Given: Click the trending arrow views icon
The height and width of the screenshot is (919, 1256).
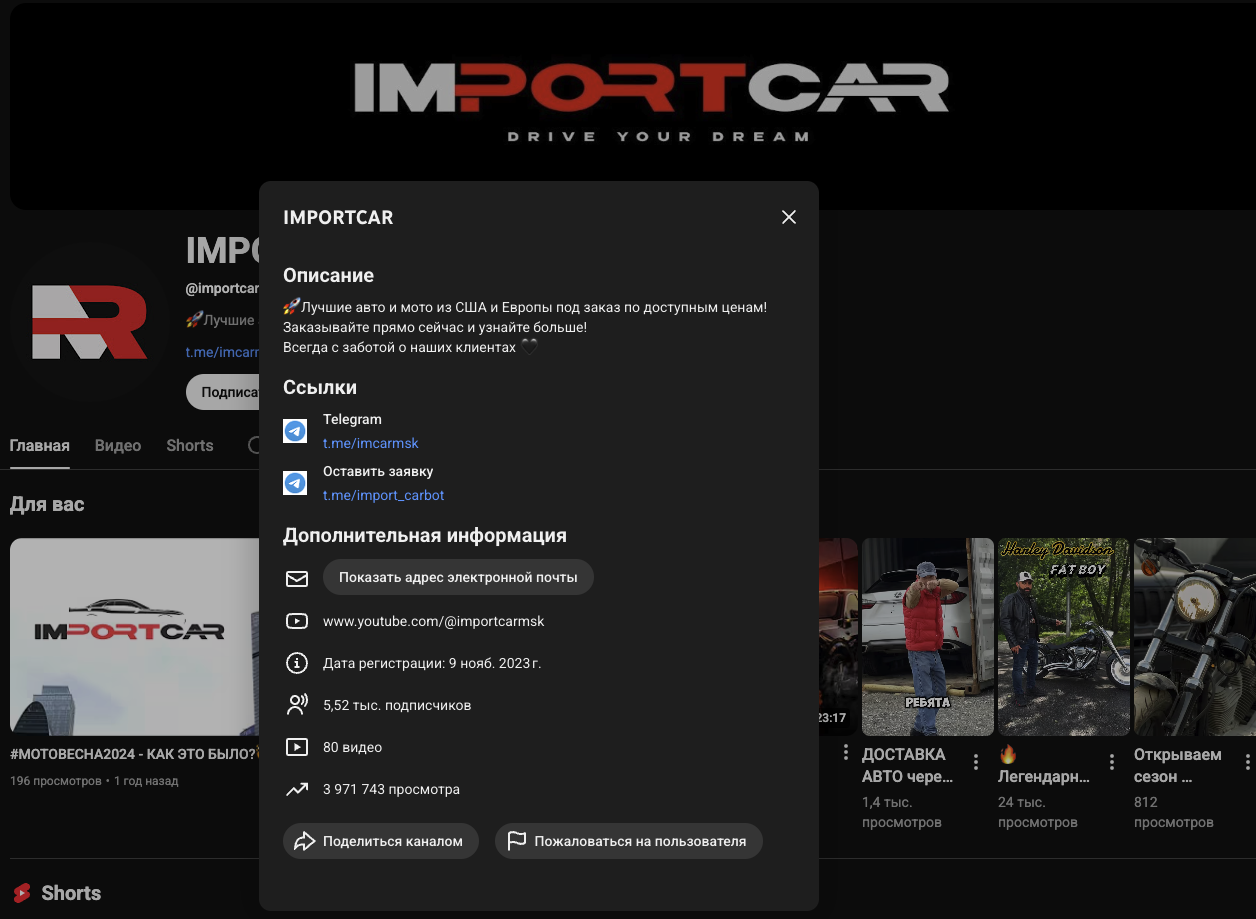Looking at the screenshot, I should pyautogui.click(x=297, y=789).
